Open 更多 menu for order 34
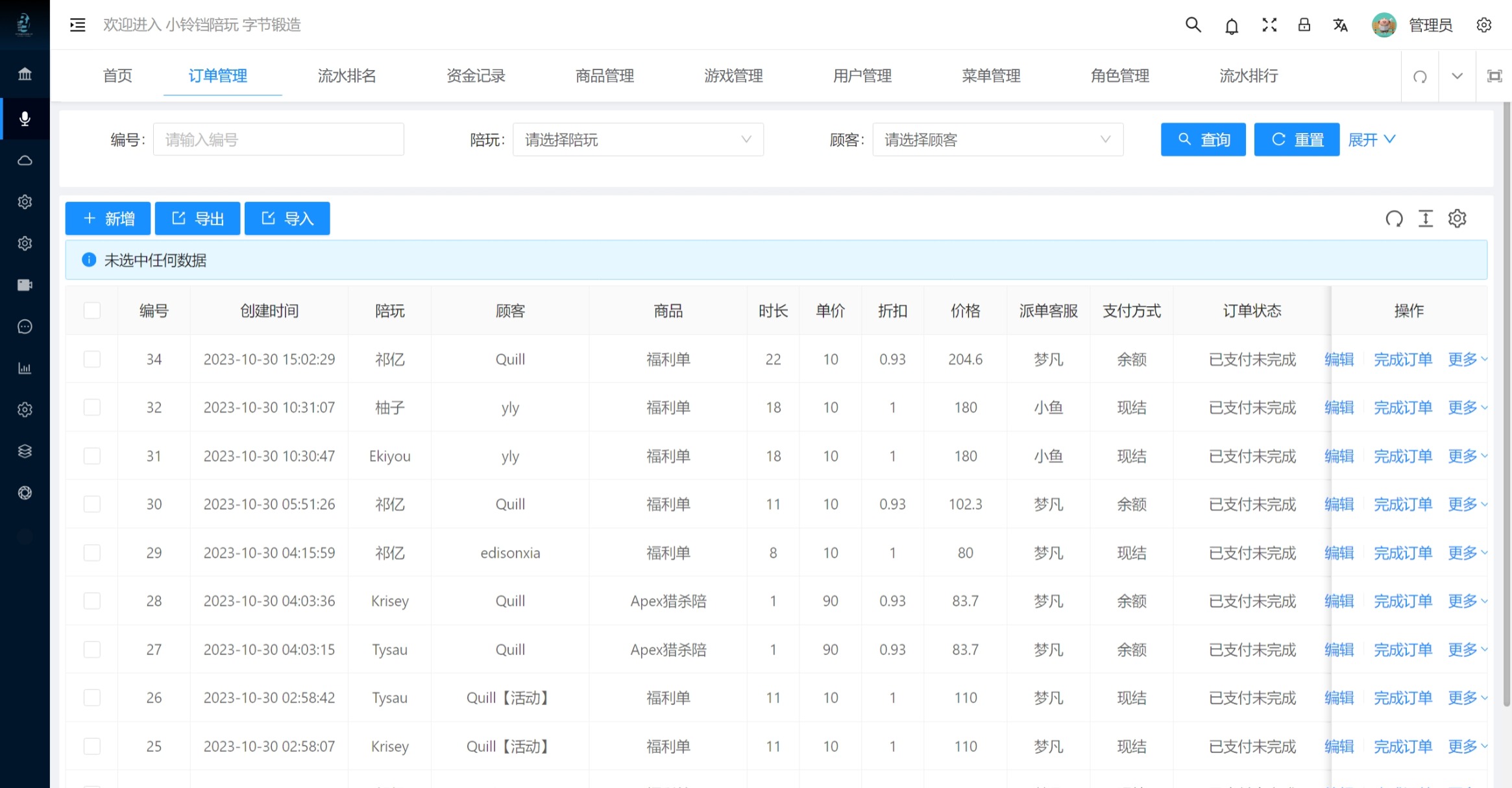 tap(1467, 359)
